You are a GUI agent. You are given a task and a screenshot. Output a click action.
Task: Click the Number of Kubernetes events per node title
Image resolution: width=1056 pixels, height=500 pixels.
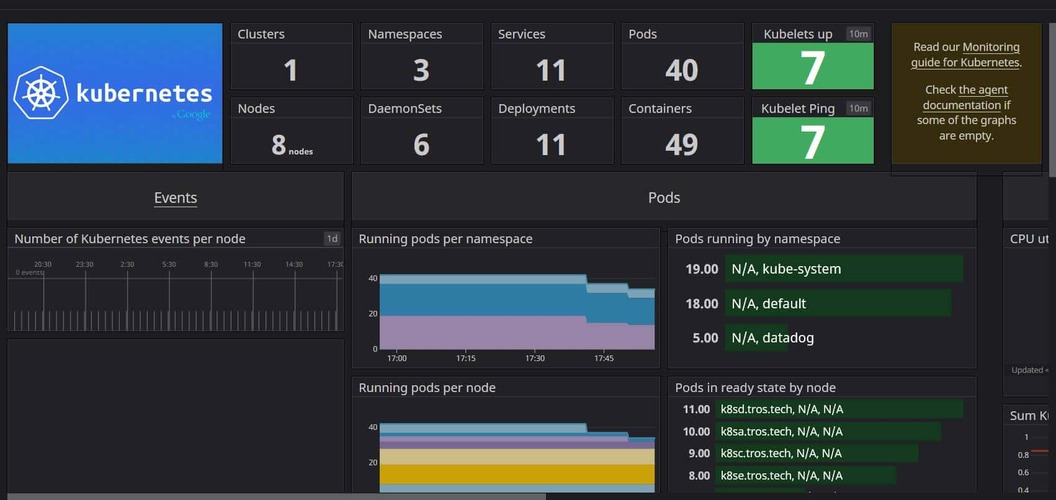pyautogui.click(x=130, y=239)
